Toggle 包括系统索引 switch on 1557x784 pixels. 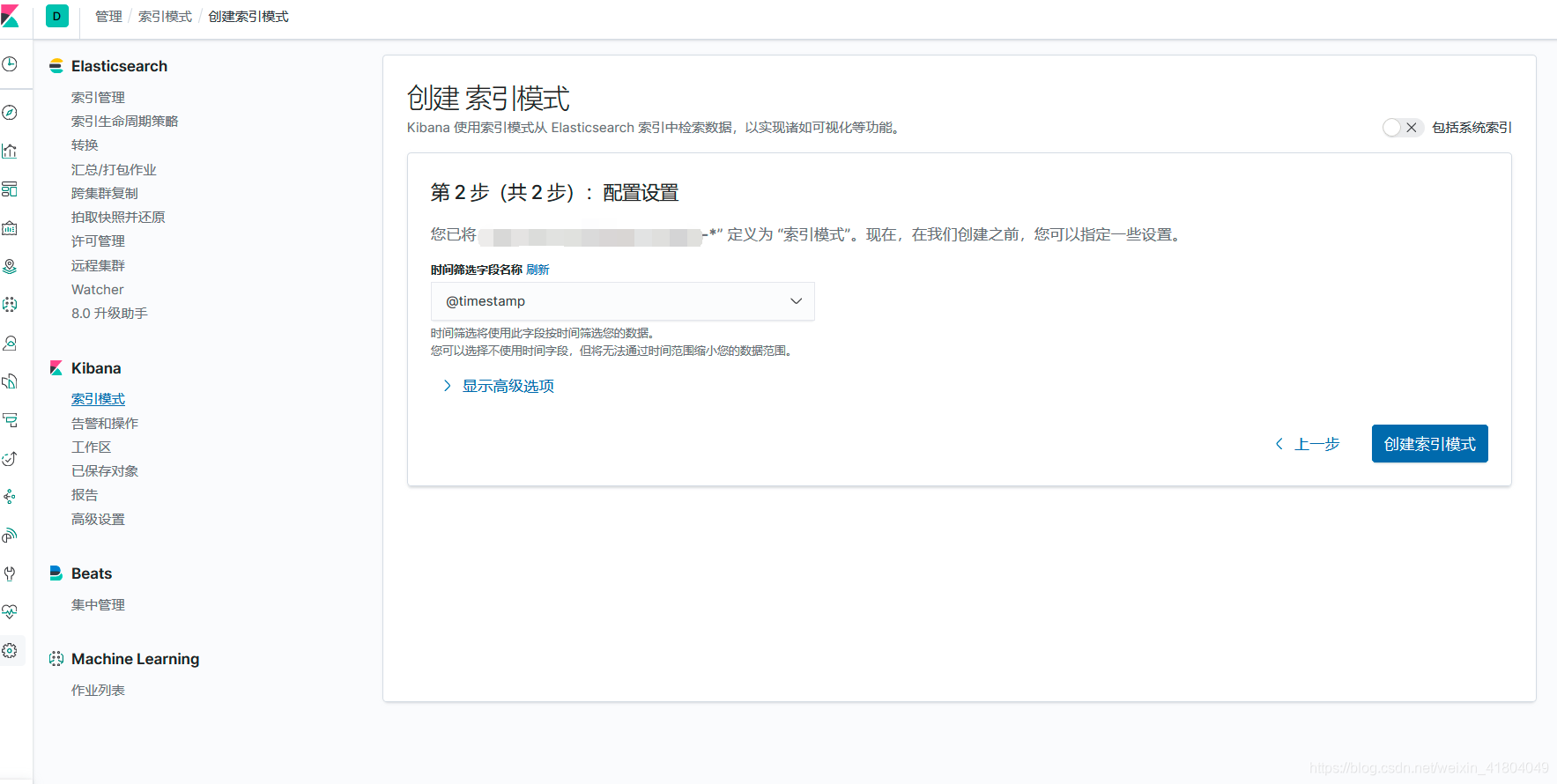(x=1403, y=128)
